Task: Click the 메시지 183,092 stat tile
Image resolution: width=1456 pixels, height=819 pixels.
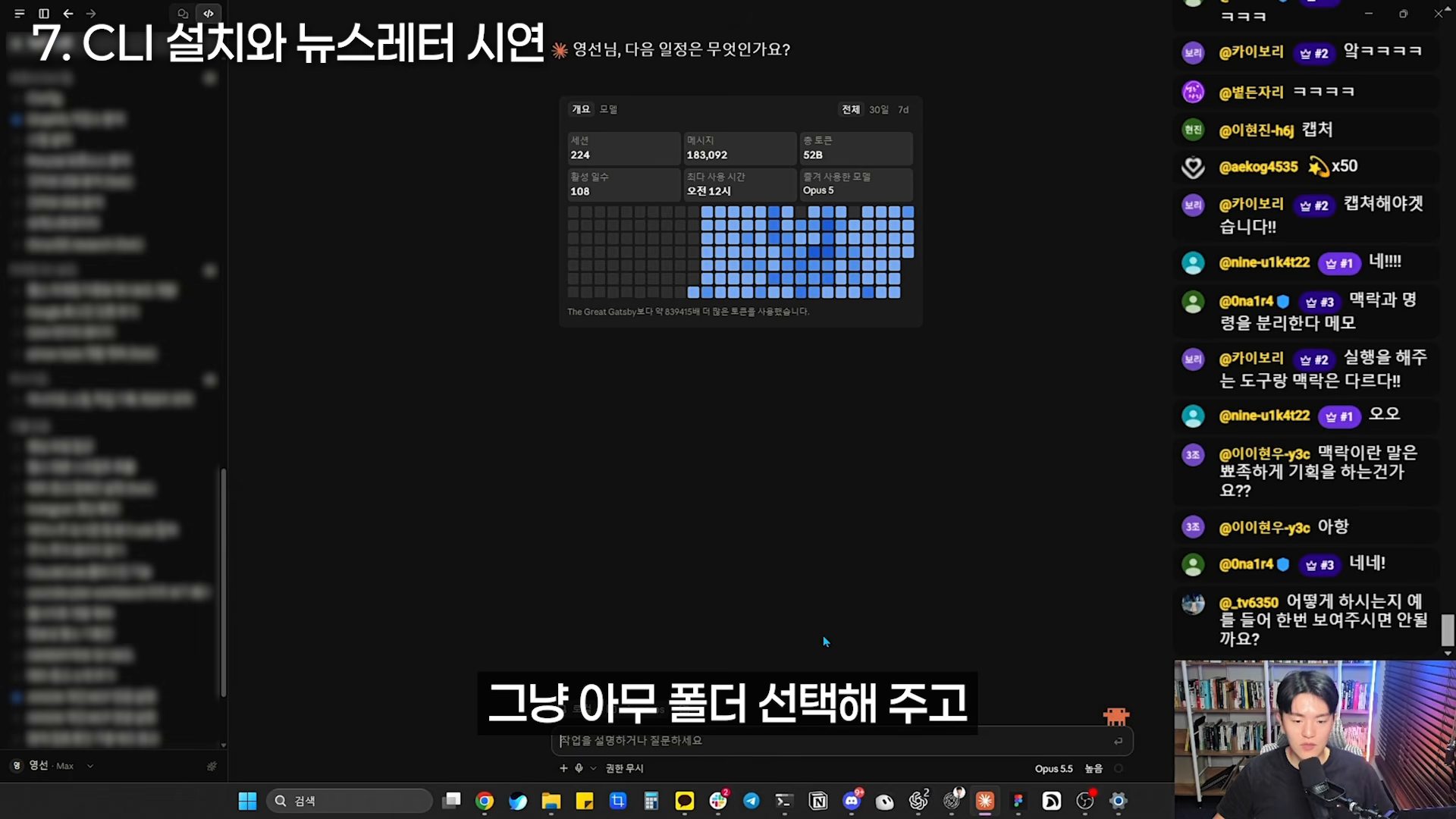Action: pyautogui.click(x=739, y=148)
